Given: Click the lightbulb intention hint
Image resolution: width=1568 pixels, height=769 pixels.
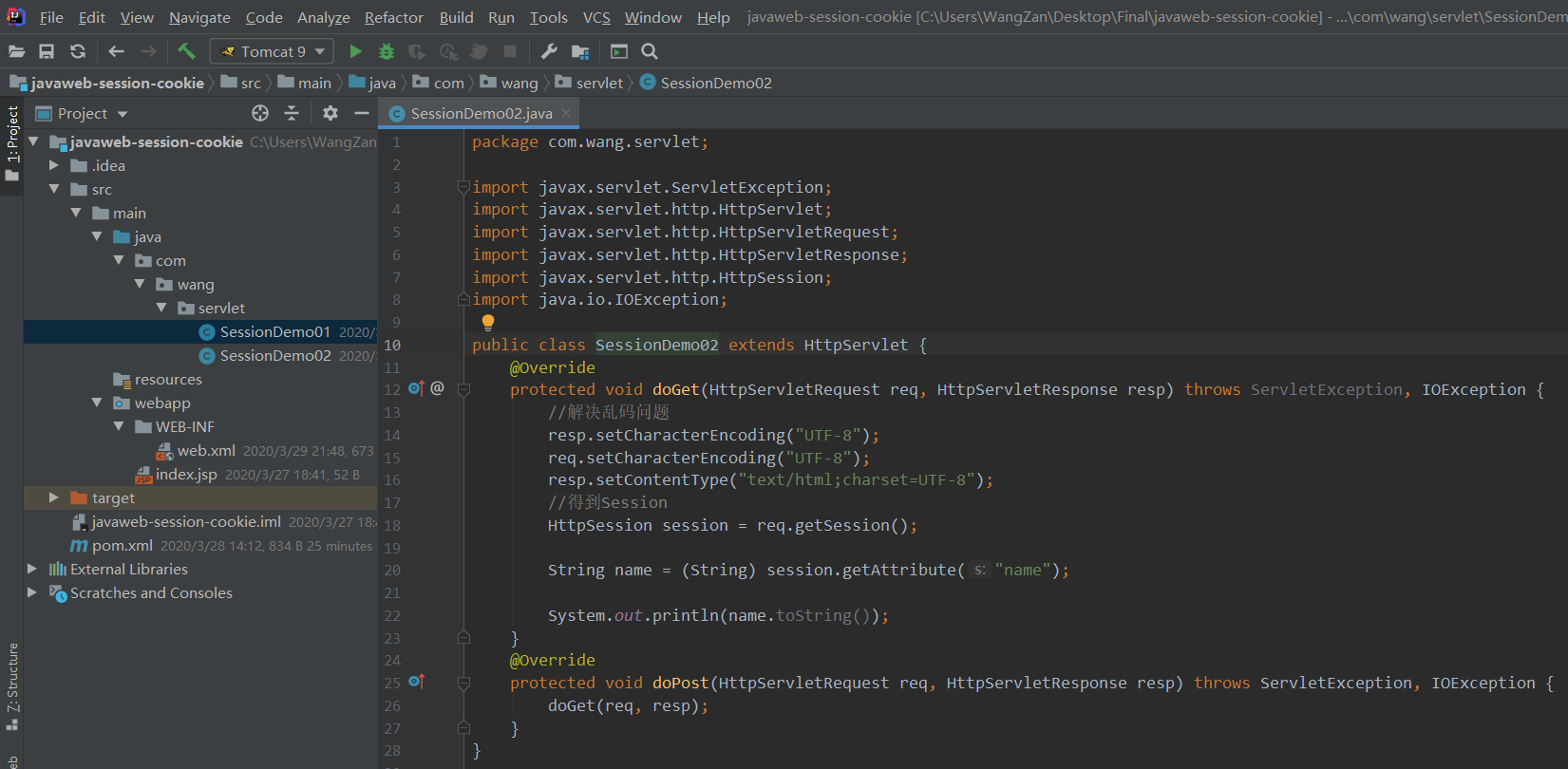Looking at the screenshot, I should click(x=488, y=322).
